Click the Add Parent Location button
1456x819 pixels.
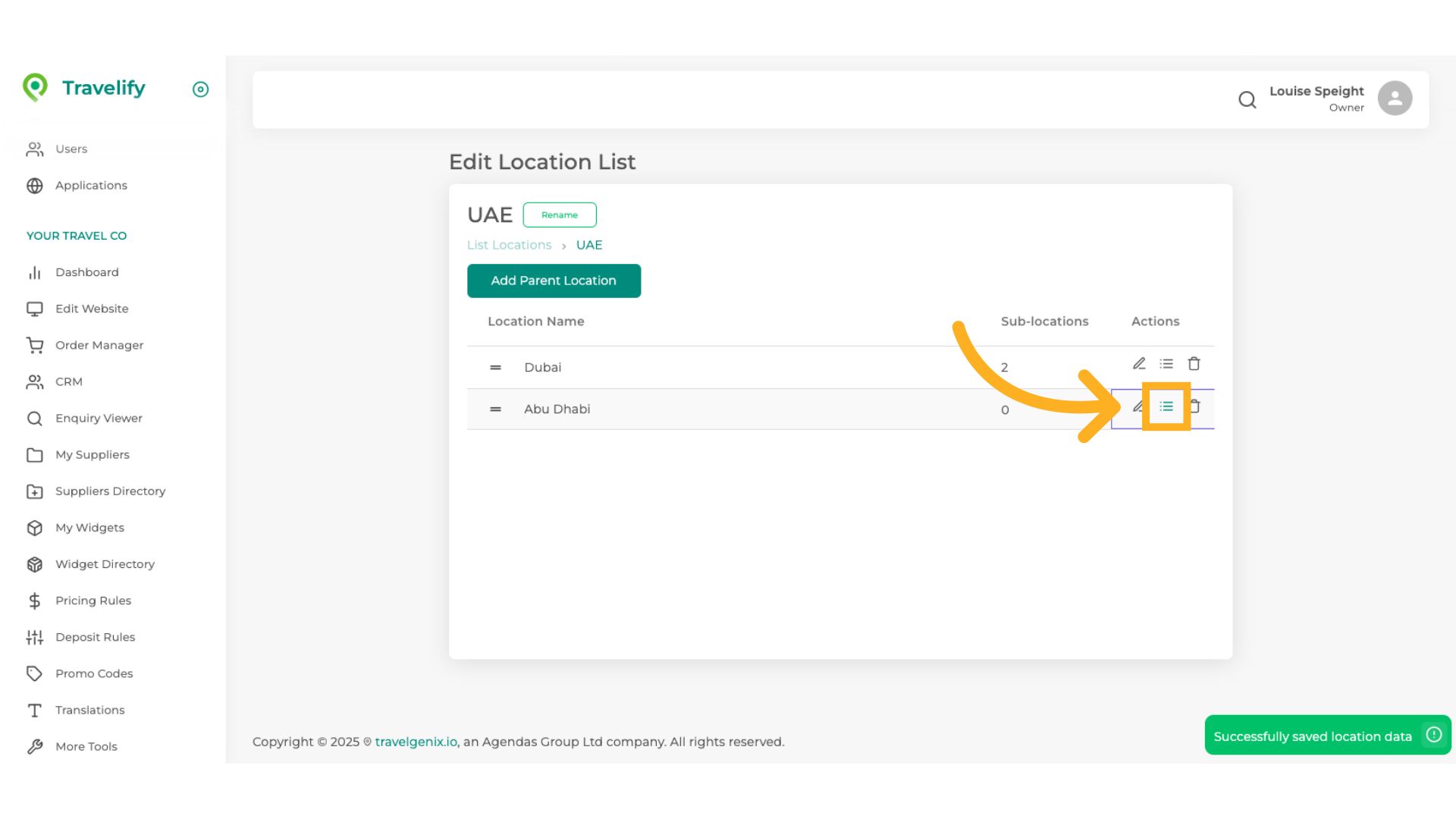(x=554, y=281)
